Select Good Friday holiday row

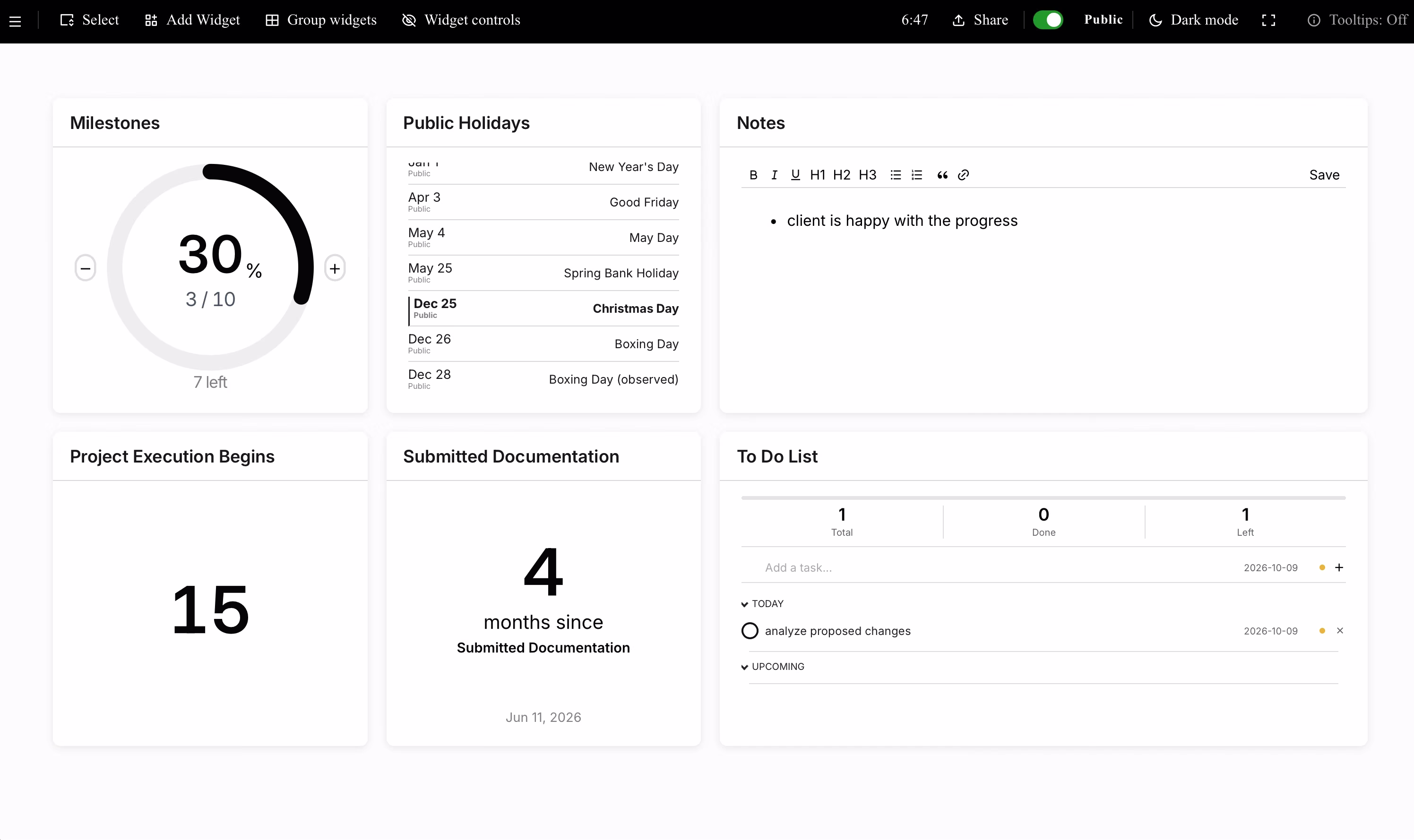(x=543, y=202)
